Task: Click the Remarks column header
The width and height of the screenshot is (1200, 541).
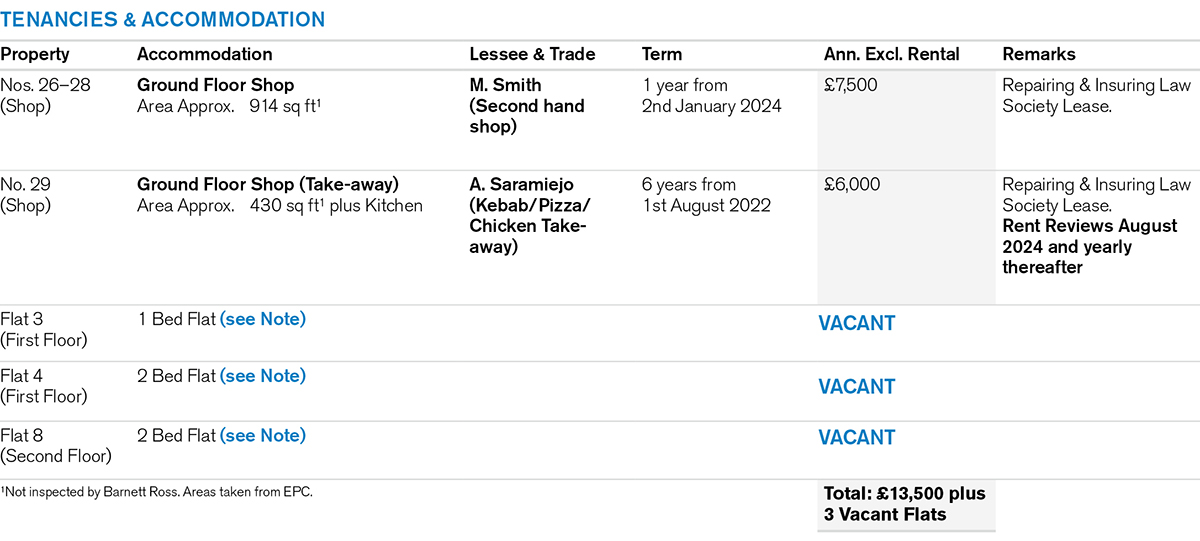Action: (x=1039, y=55)
